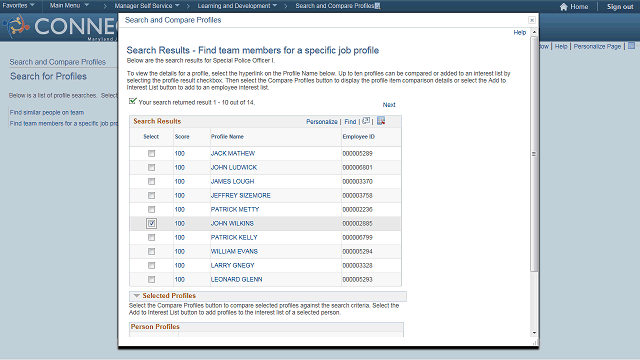Open the Manager Self Service breadcrumb menu

pyautogui.click(x=147, y=6)
